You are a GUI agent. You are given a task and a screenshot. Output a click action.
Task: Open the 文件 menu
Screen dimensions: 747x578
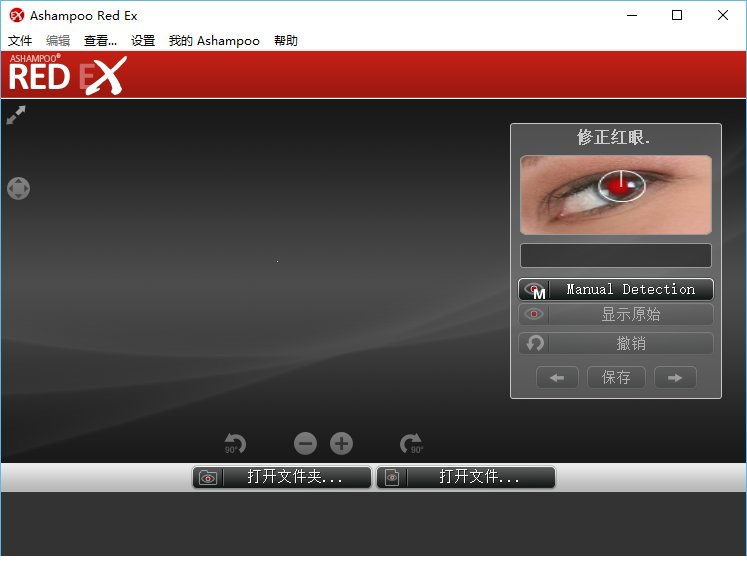coord(20,41)
